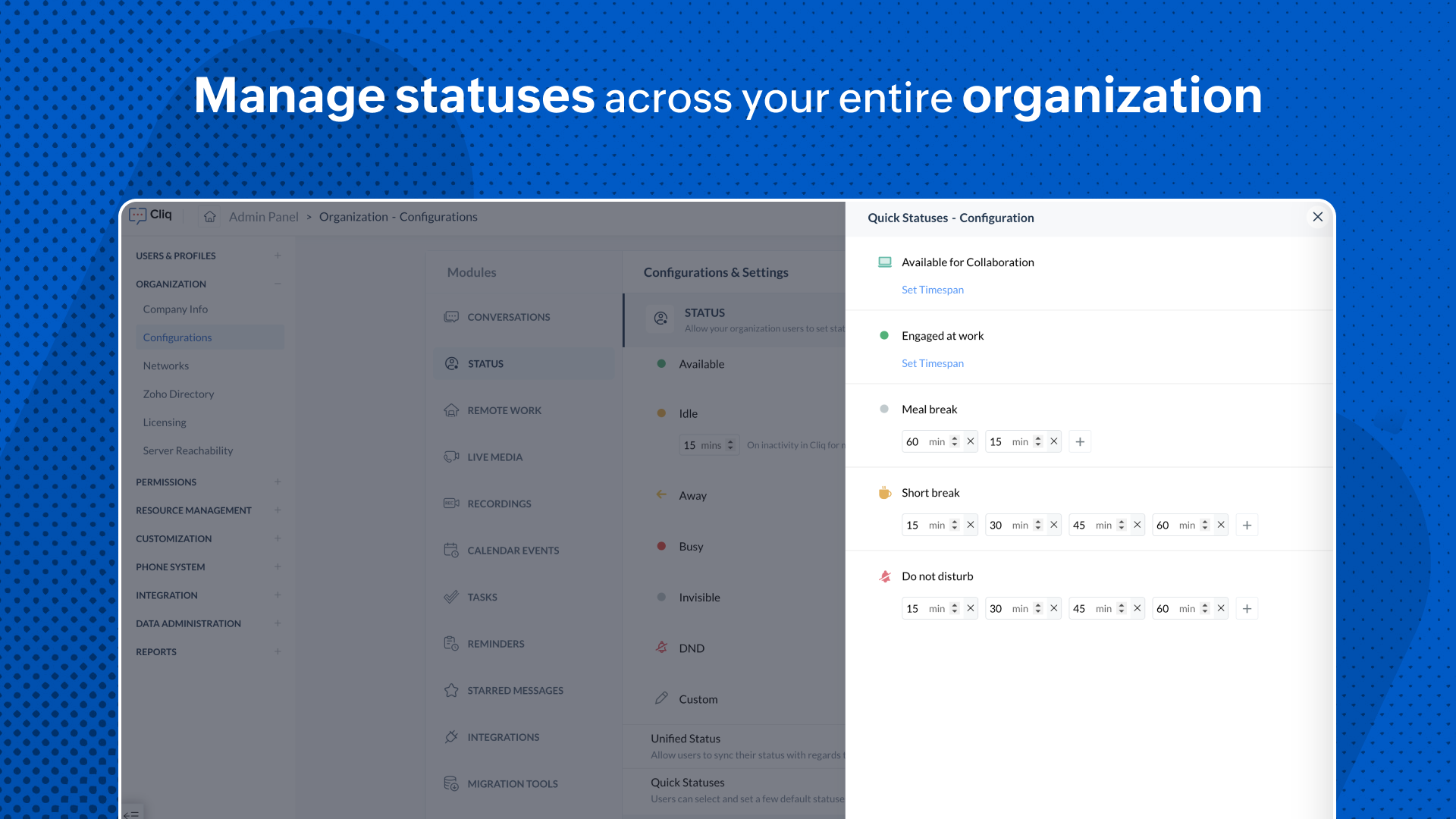
Task: Click the Cliq logo icon
Action: tap(138, 216)
